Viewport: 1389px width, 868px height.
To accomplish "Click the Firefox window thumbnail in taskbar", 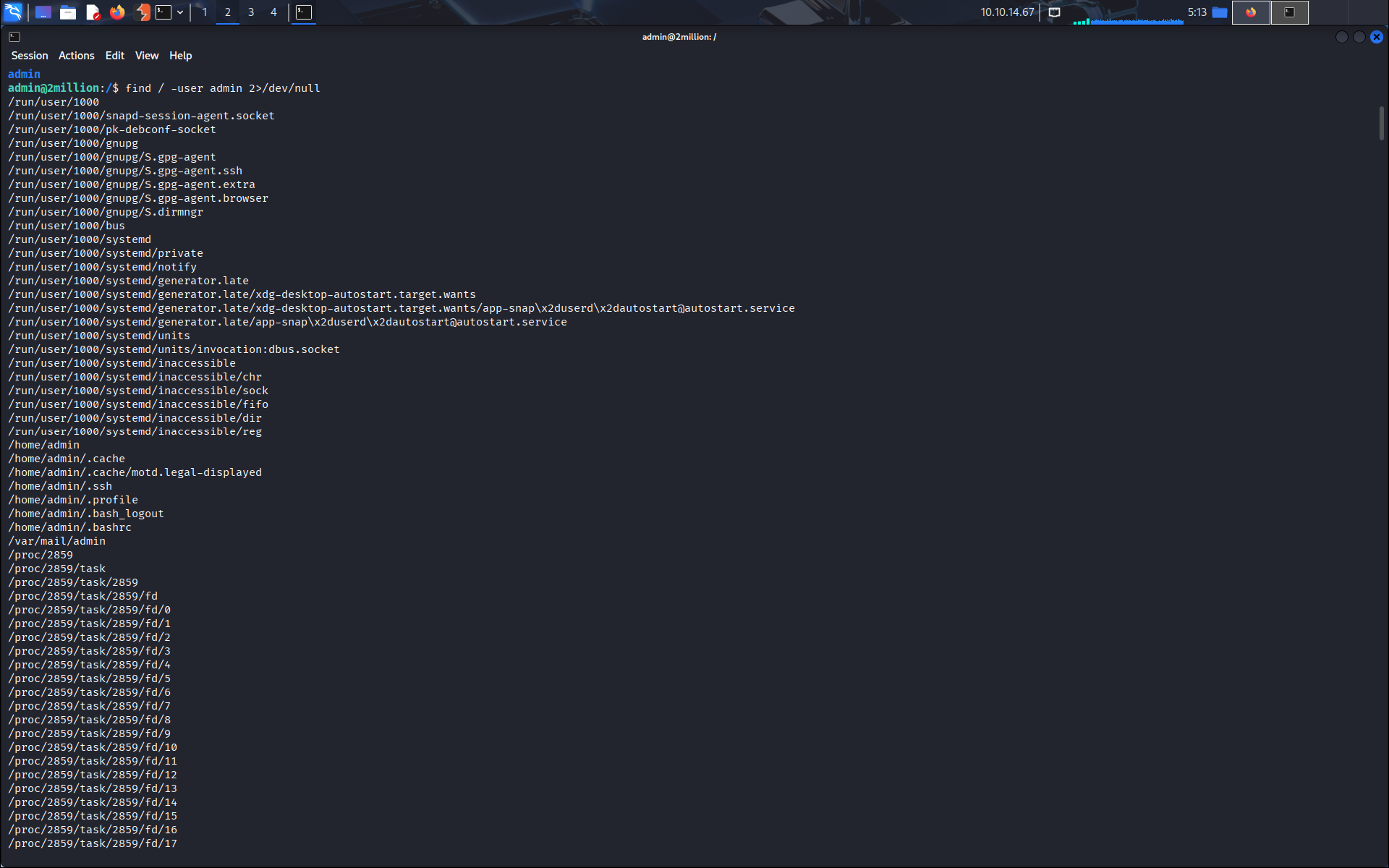I will (1251, 12).
